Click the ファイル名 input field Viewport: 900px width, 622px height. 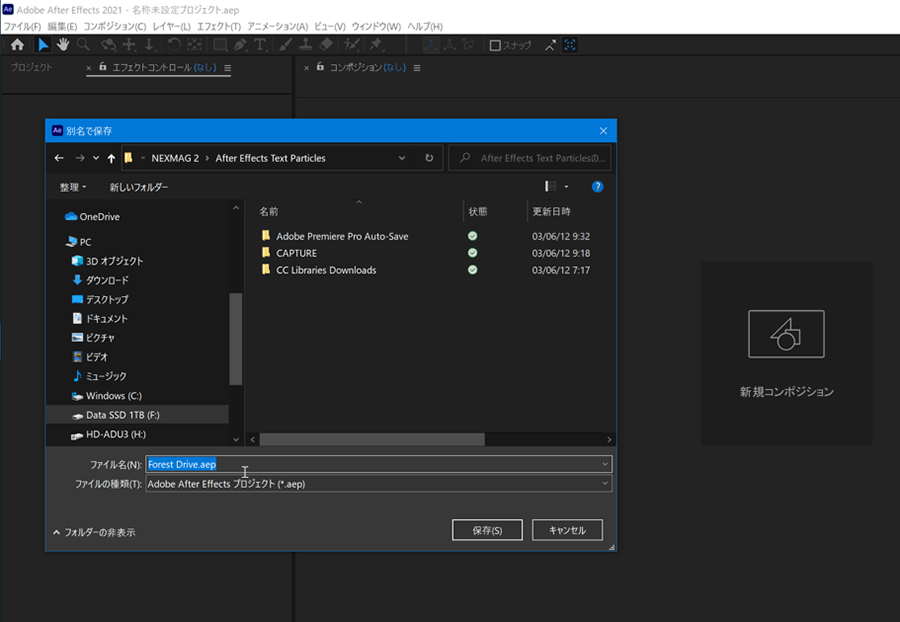coord(378,464)
